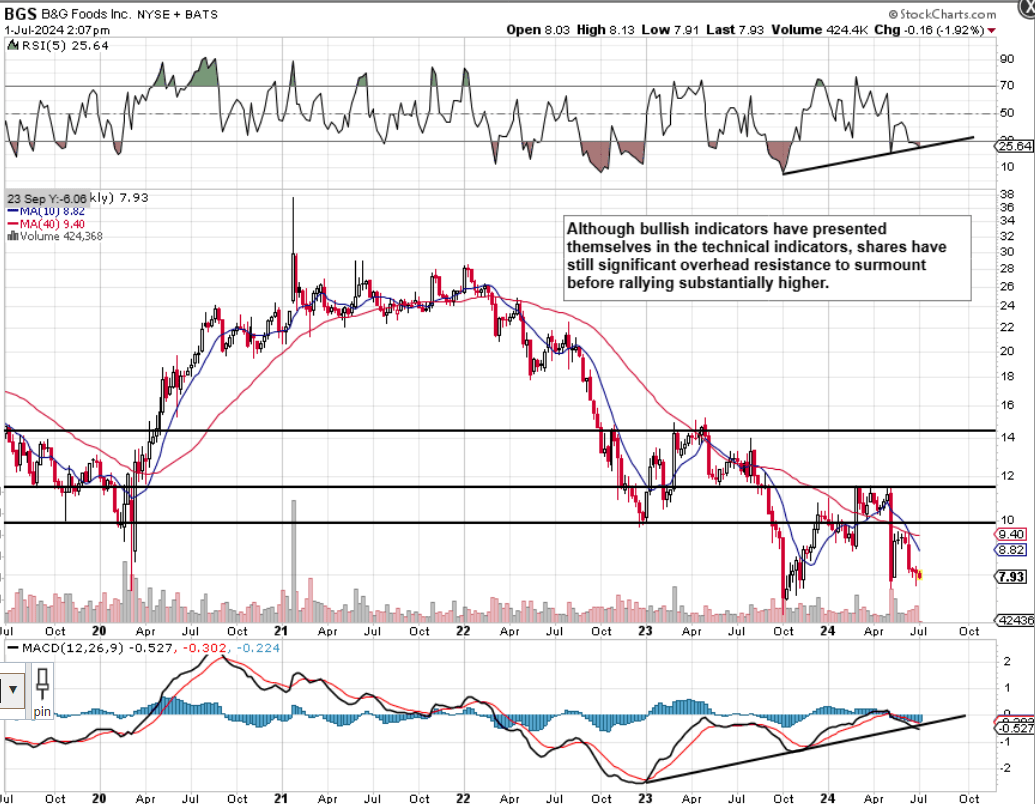Select the pin annotation tool icon
Viewport: 1035px width, 804px height.
pyautogui.click(x=41, y=684)
